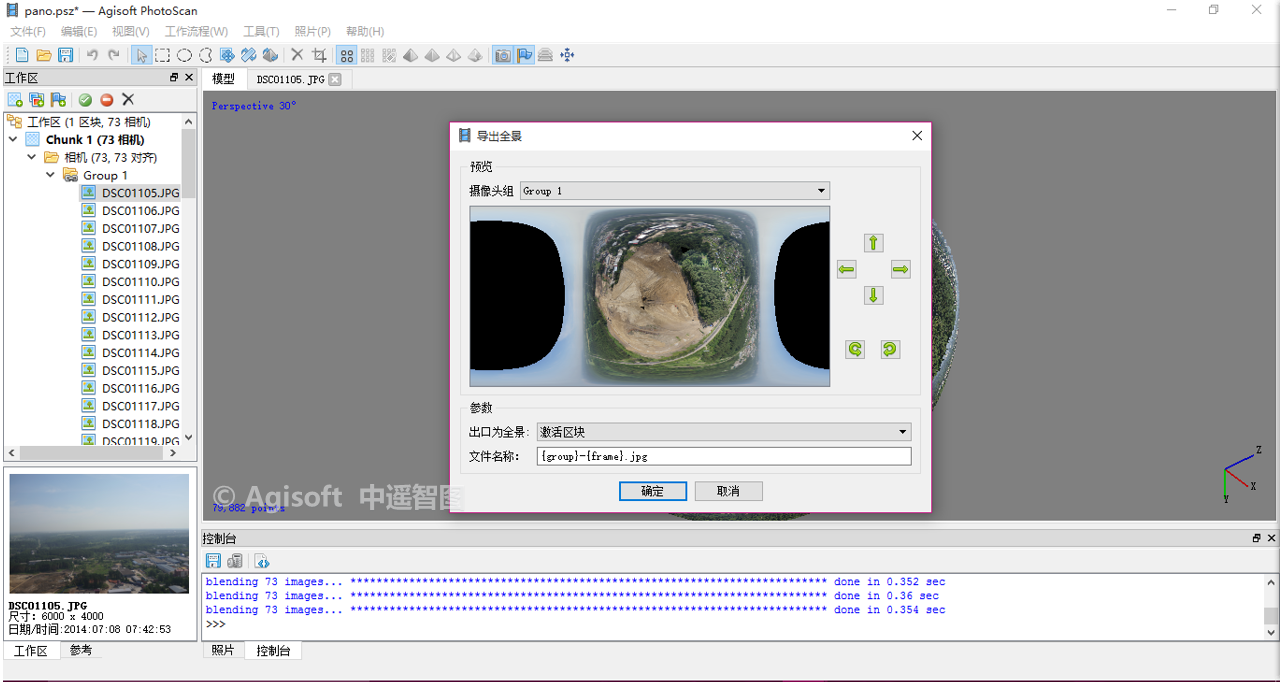This screenshot has height=682, width=1280.
Task: Click the green down arrow button
Action: [x=873, y=296]
